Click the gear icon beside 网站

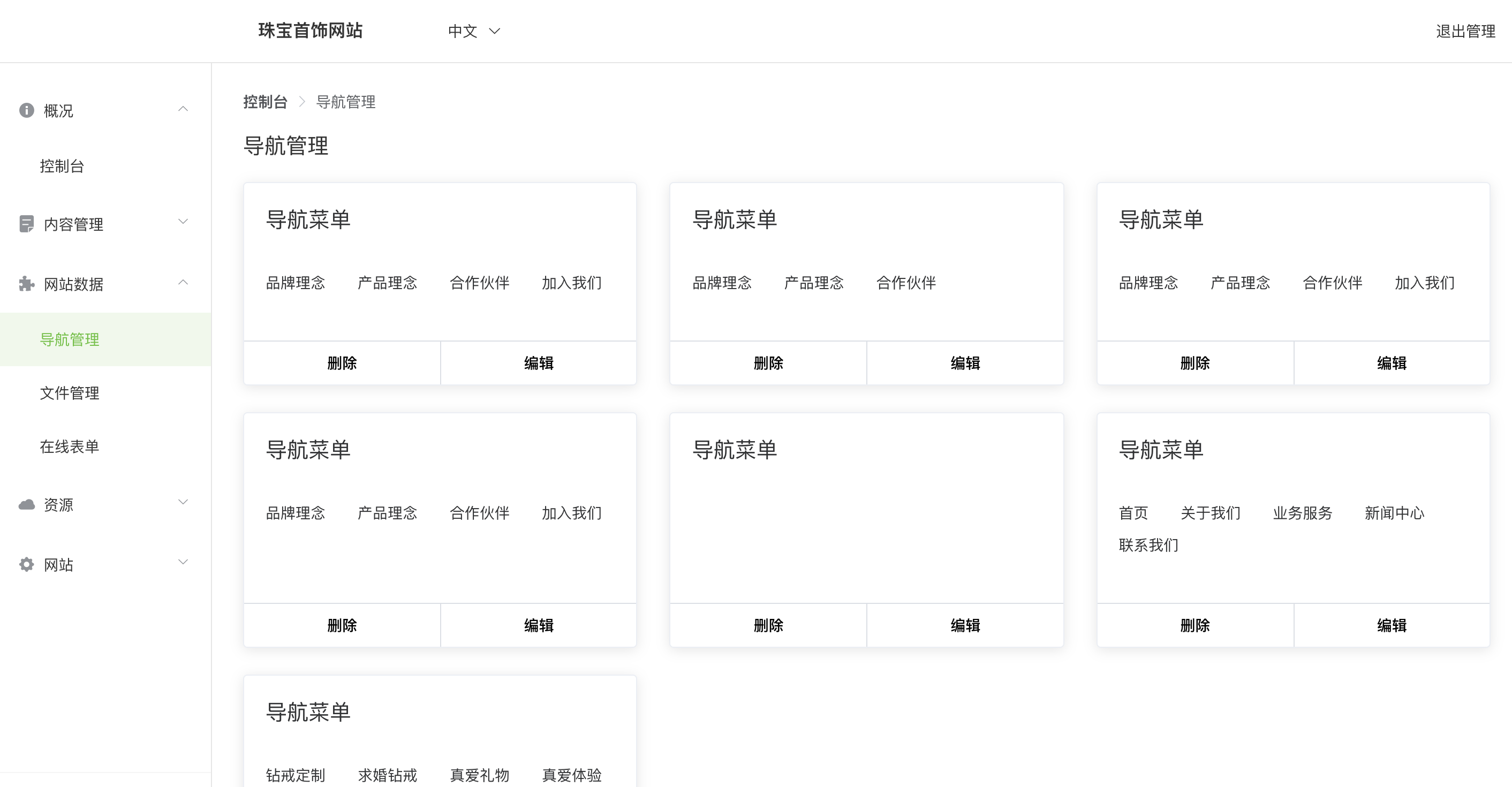[26, 564]
